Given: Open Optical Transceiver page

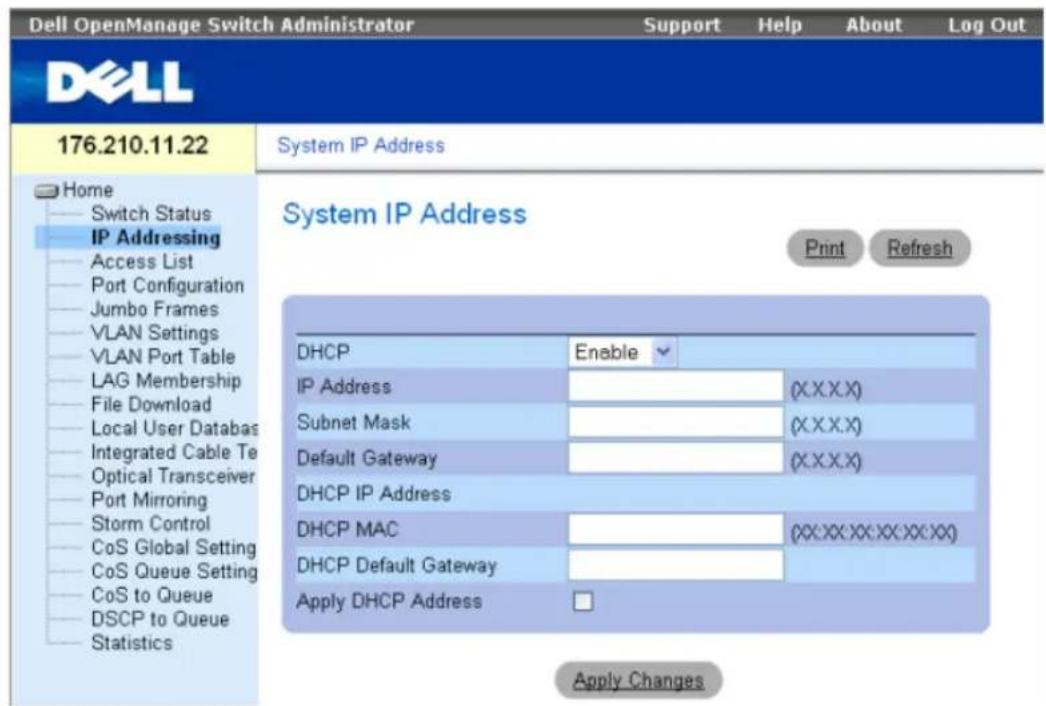Looking at the screenshot, I should pos(173,476).
